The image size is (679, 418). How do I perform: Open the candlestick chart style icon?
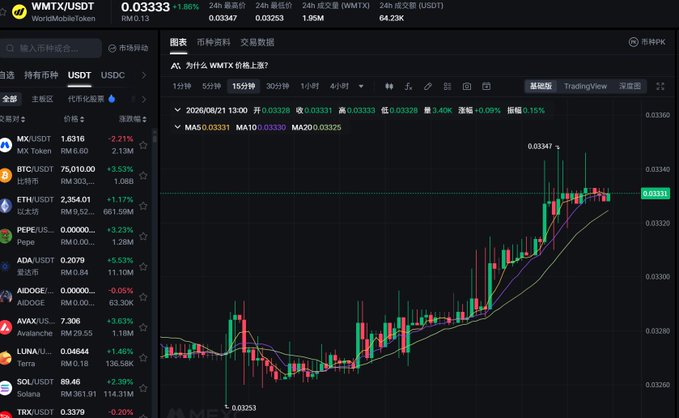pyautogui.click(x=389, y=86)
